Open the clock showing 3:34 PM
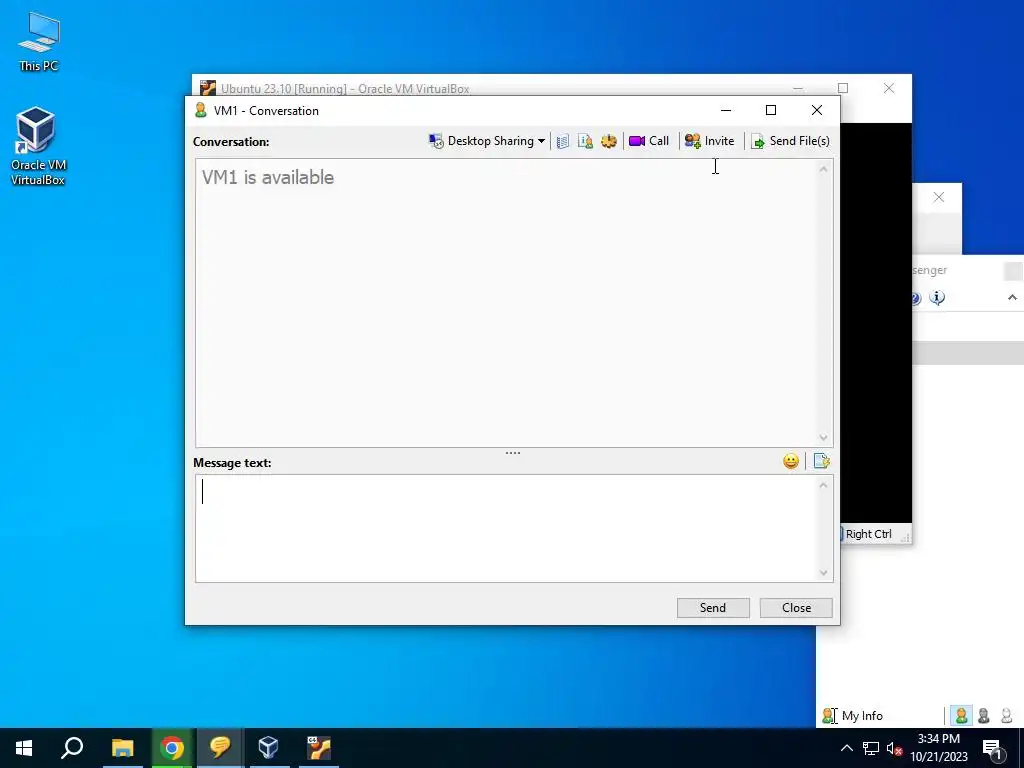This screenshot has width=1024, height=768. pyautogui.click(x=938, y=748)
